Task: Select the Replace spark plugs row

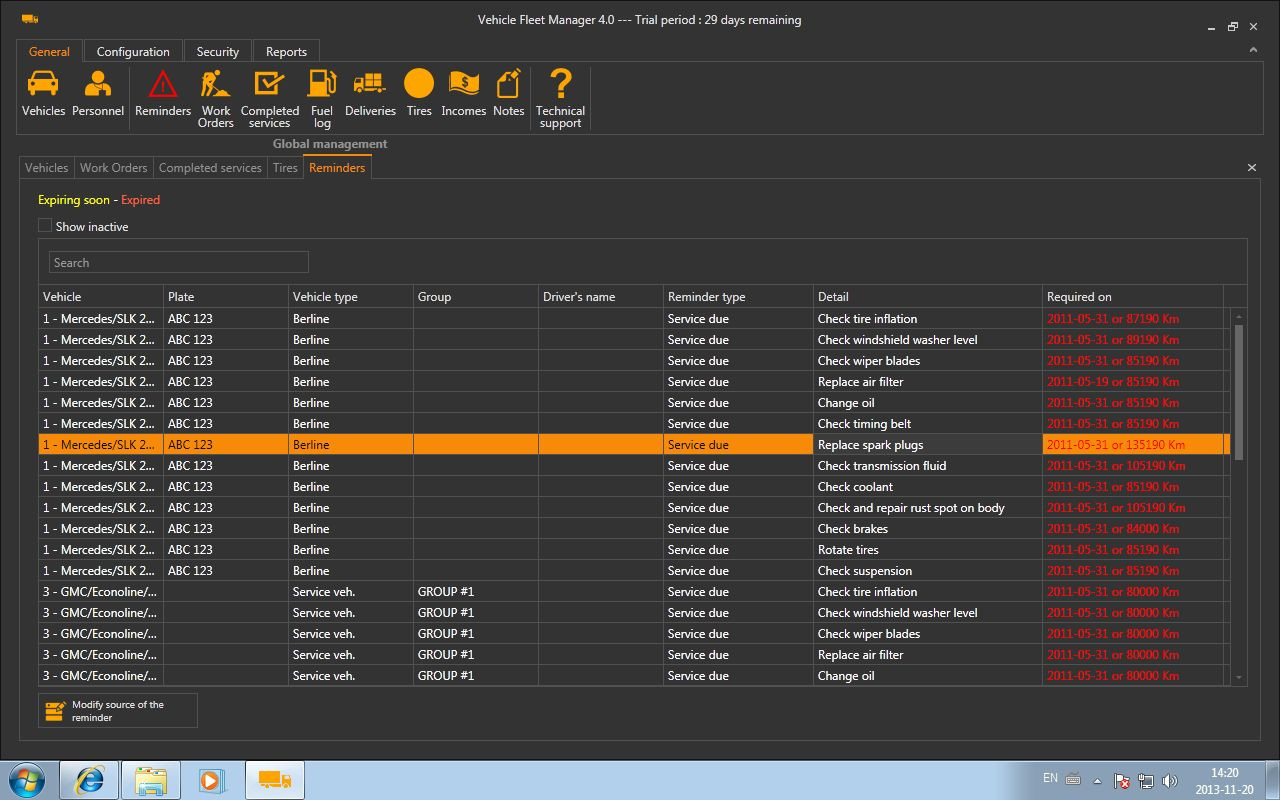Action: [x=635, y=445]
